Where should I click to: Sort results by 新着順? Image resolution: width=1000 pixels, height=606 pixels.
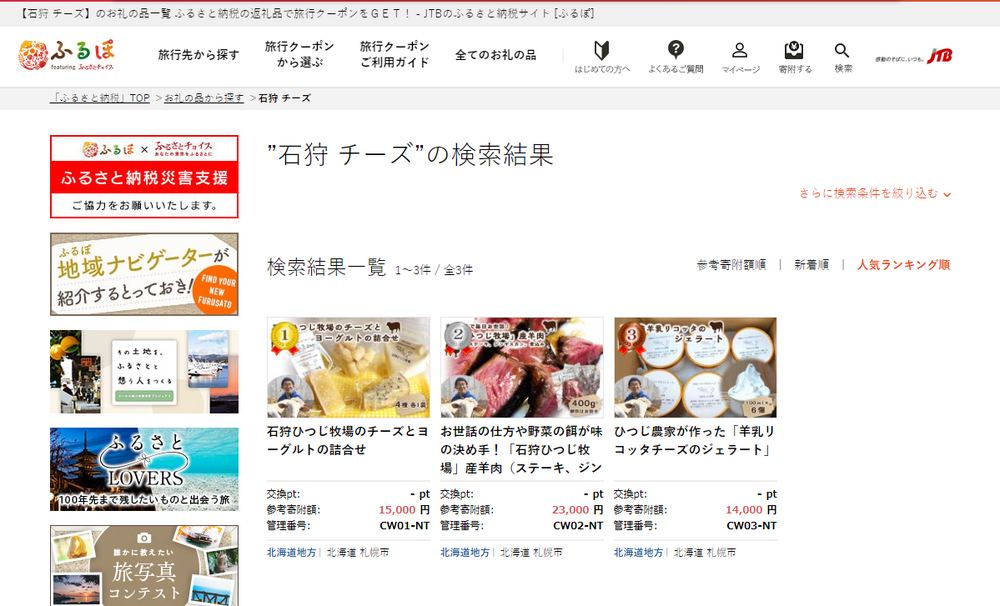811,265
